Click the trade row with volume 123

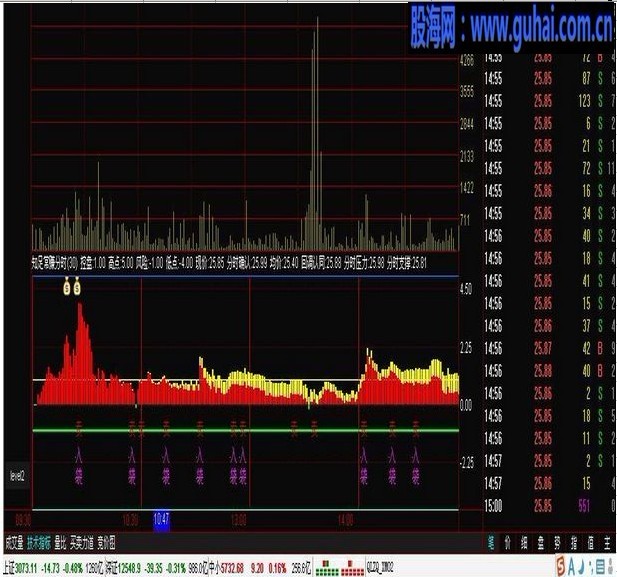[550, 101]
